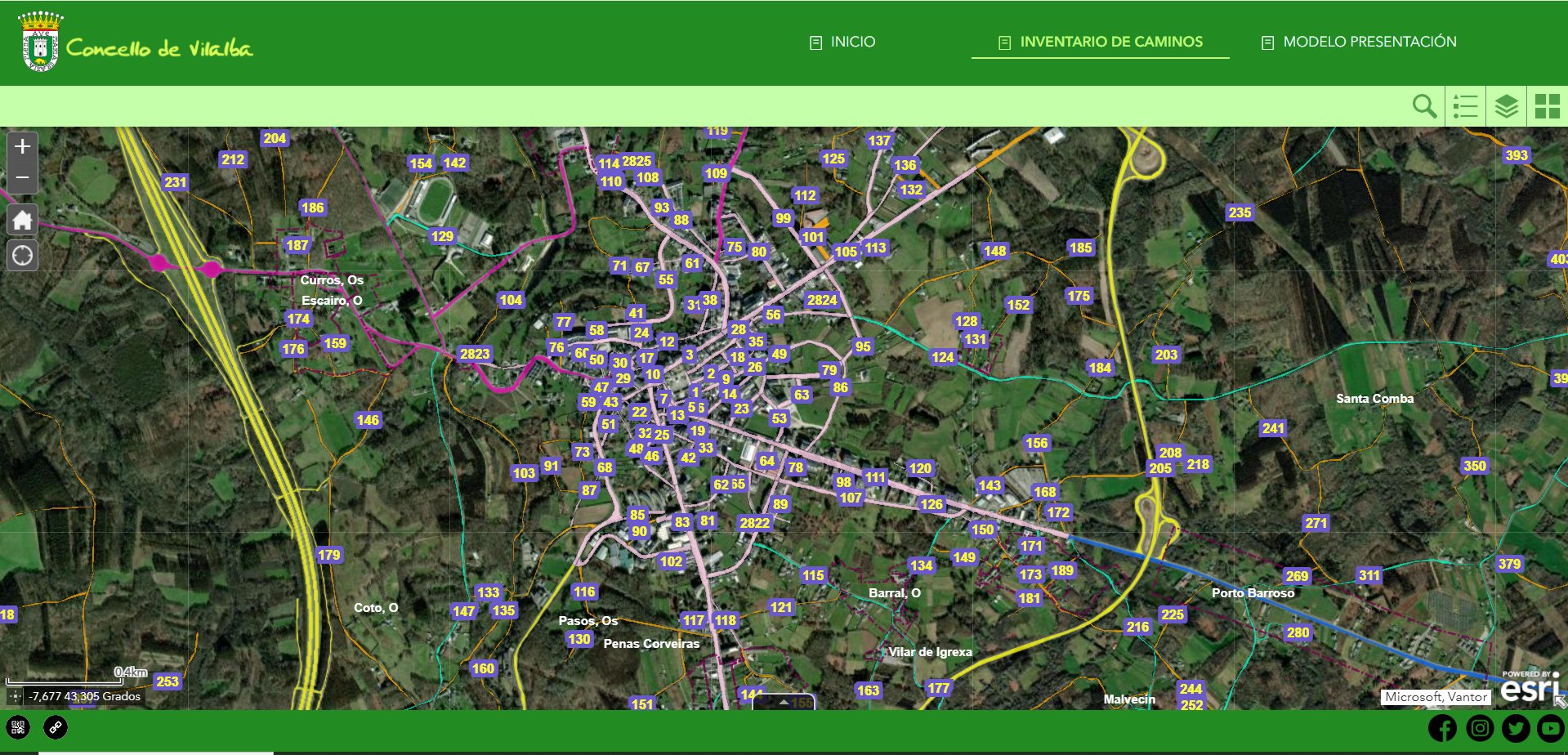Click road label 104
Screen dimensions: 1568x755
pyautogui.click(x=511, y=300)
